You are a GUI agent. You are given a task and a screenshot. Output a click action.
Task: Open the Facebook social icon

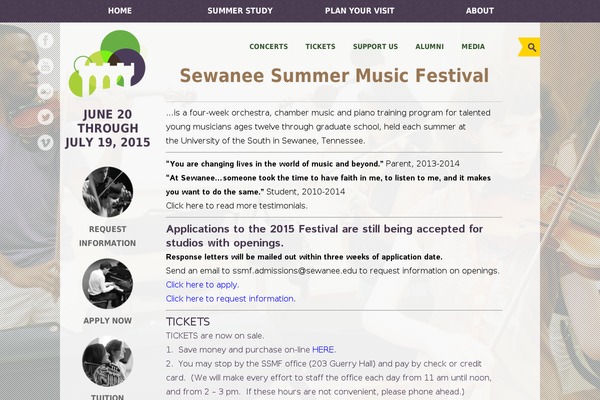click(x=46, y=41)
